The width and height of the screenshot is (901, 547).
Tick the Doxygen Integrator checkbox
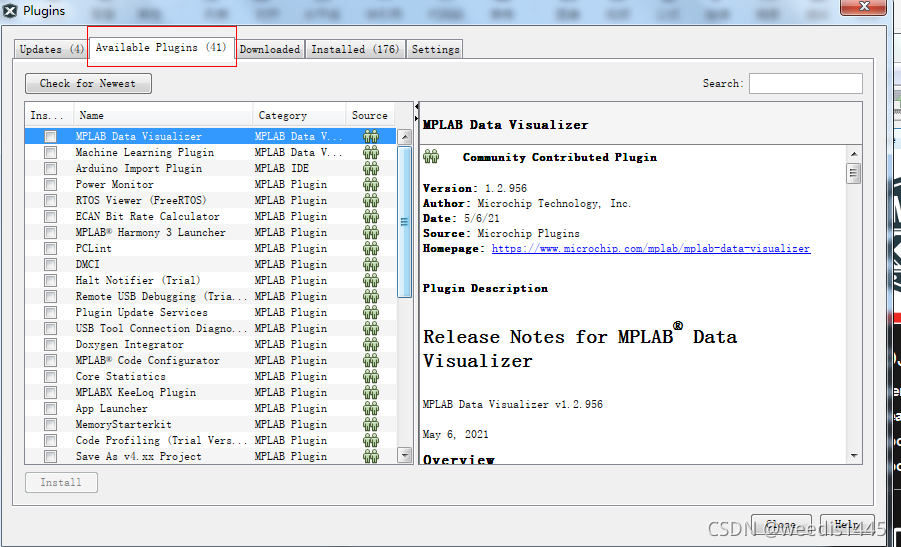(51, 345)
